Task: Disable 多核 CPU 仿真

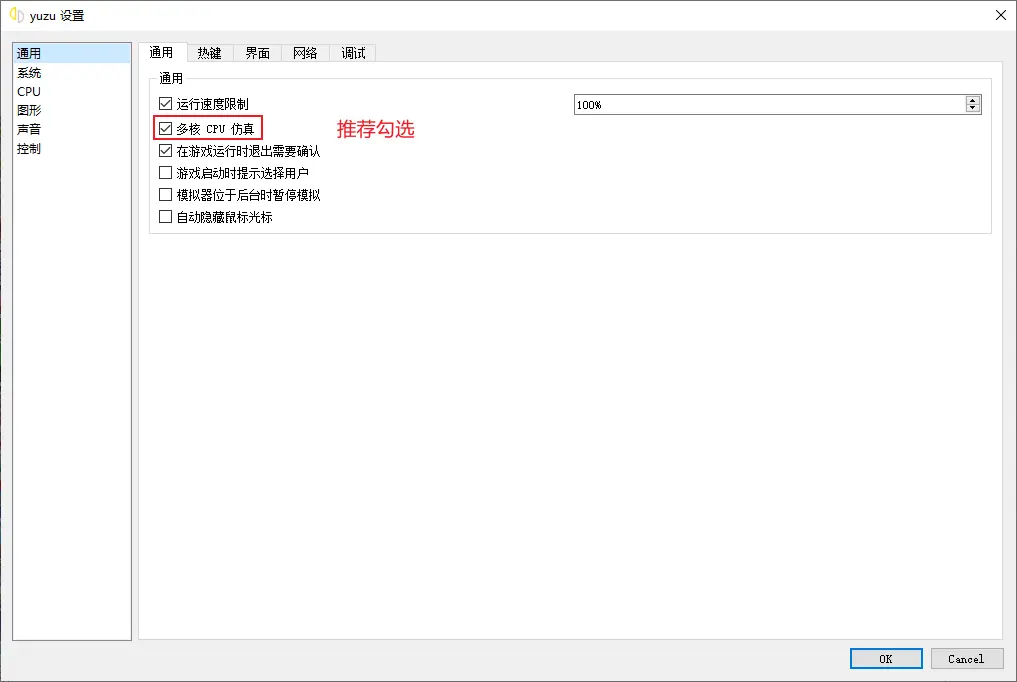Action: 165,128
